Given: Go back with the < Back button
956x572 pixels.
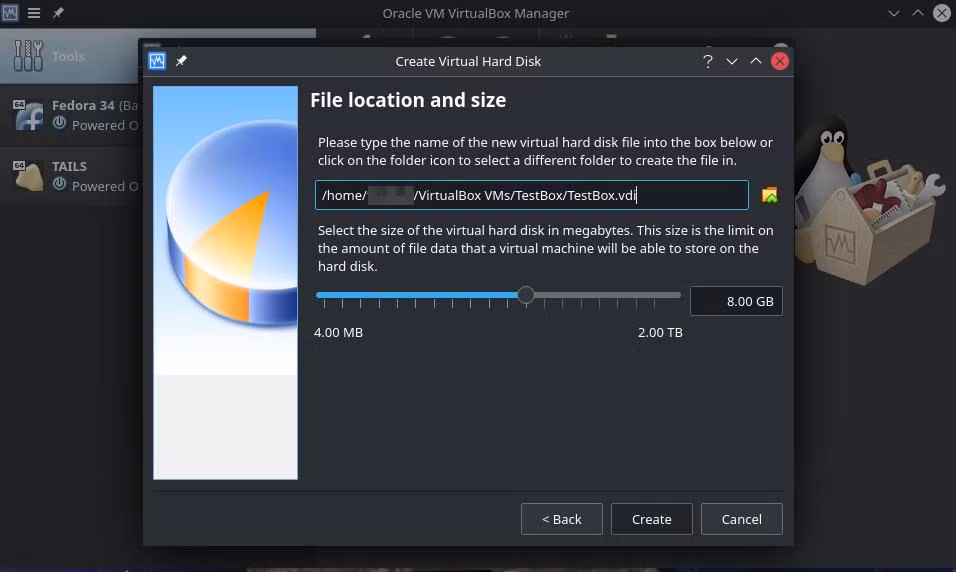Looking at the screenshot, I should pos(562,519).
